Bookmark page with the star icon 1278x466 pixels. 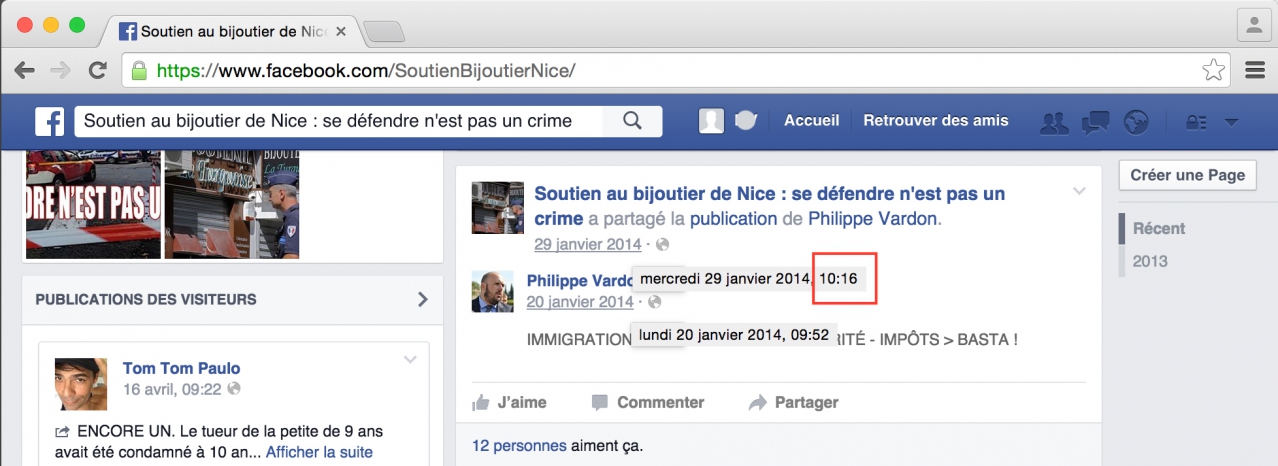[x=1213, y=70]
